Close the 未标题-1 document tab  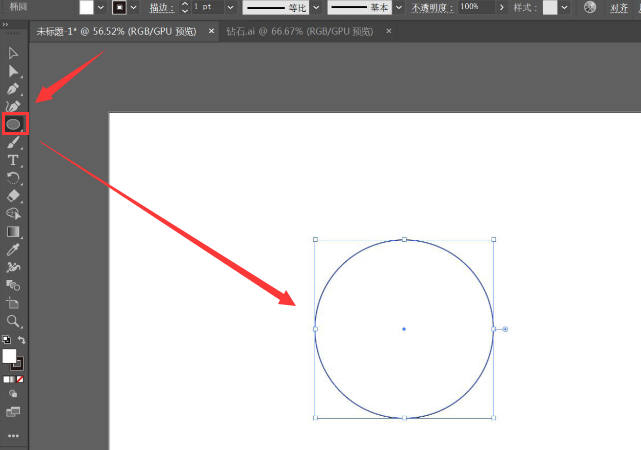pos(210,31)
